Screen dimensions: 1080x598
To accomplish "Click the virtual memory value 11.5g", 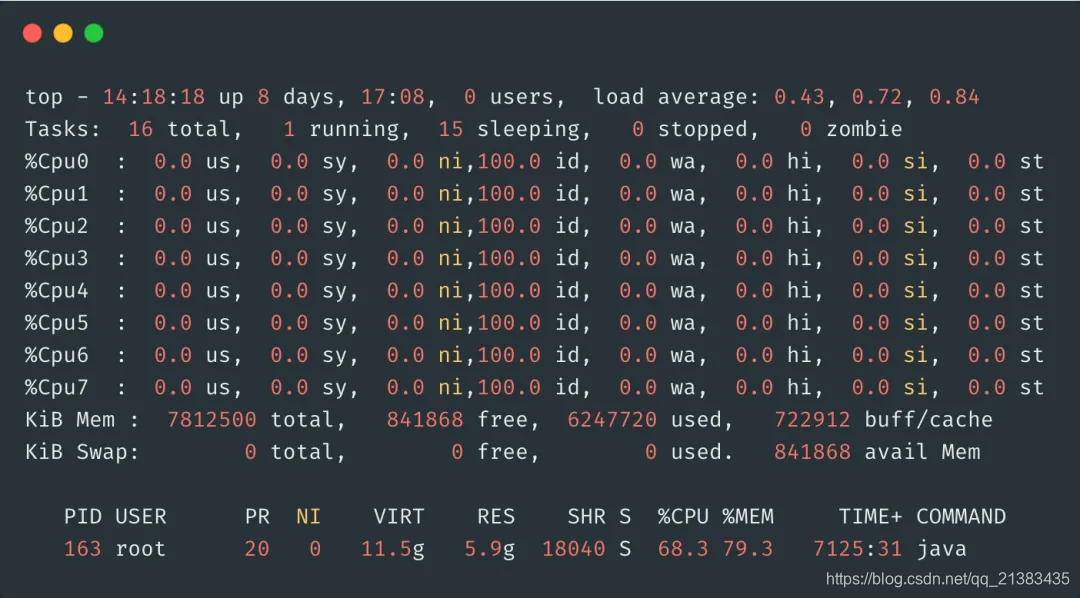I will tap(393, 549).
